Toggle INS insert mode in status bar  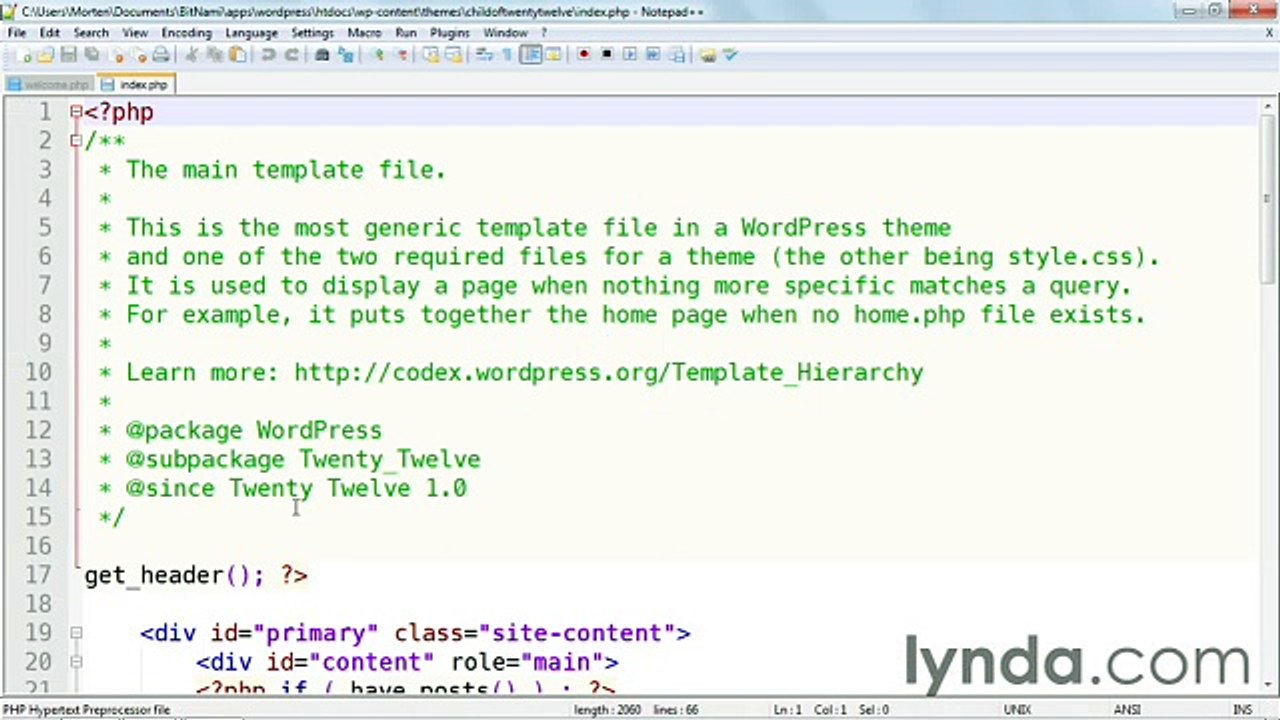click(1242, 710)
